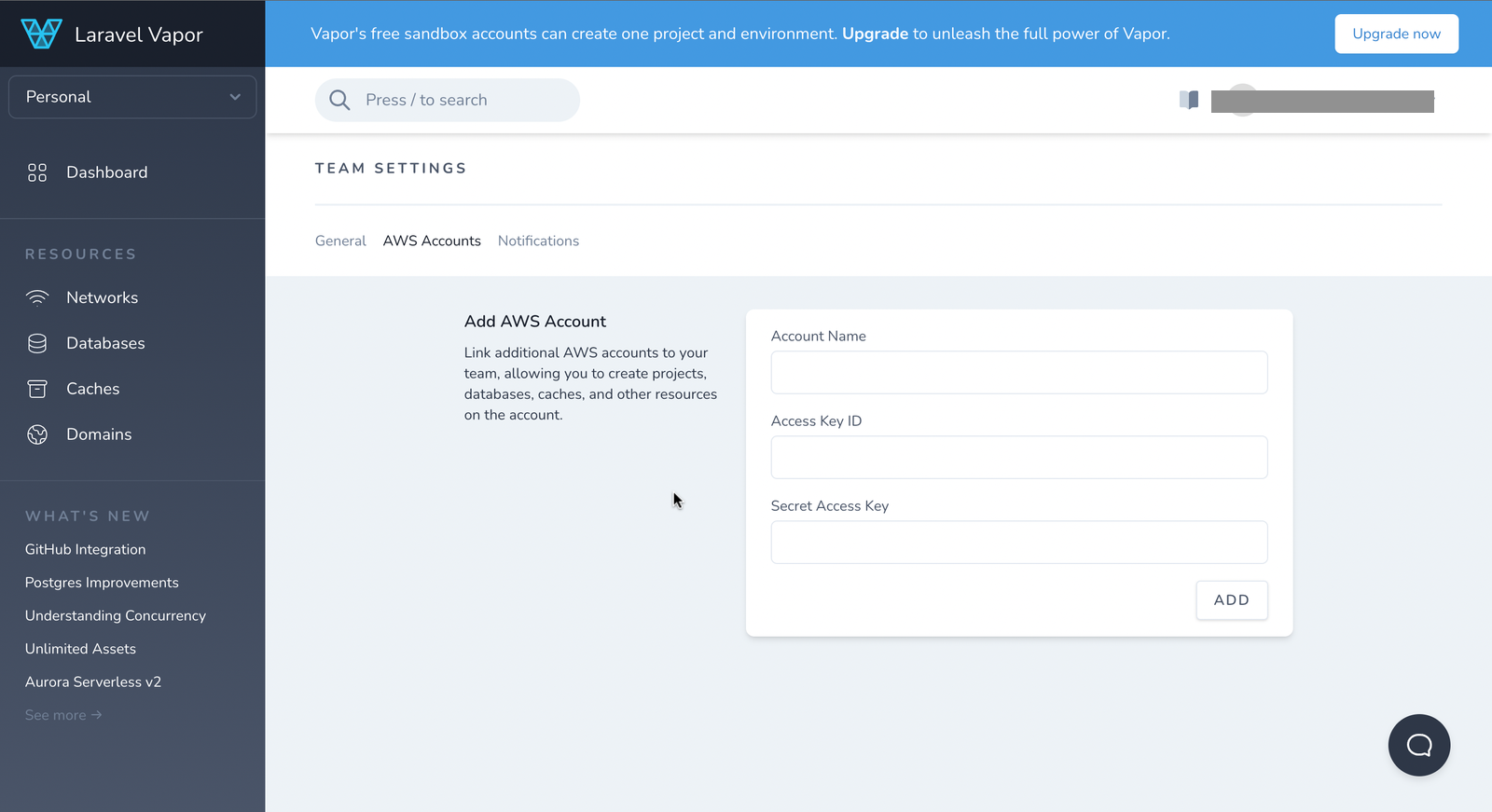Open the redacted user account menu

(x=1322, y=101)
